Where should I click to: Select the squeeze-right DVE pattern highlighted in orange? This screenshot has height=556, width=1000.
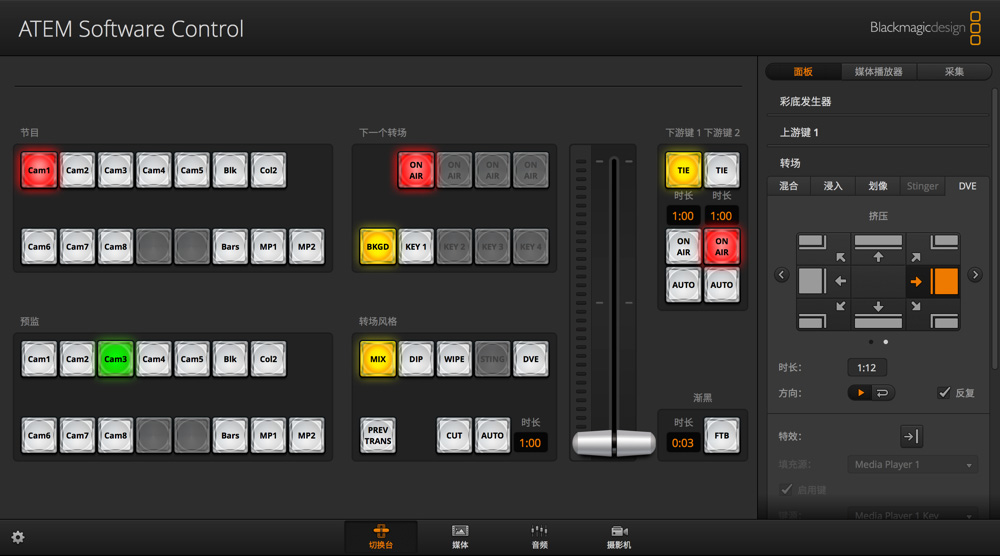pos(934,281)
